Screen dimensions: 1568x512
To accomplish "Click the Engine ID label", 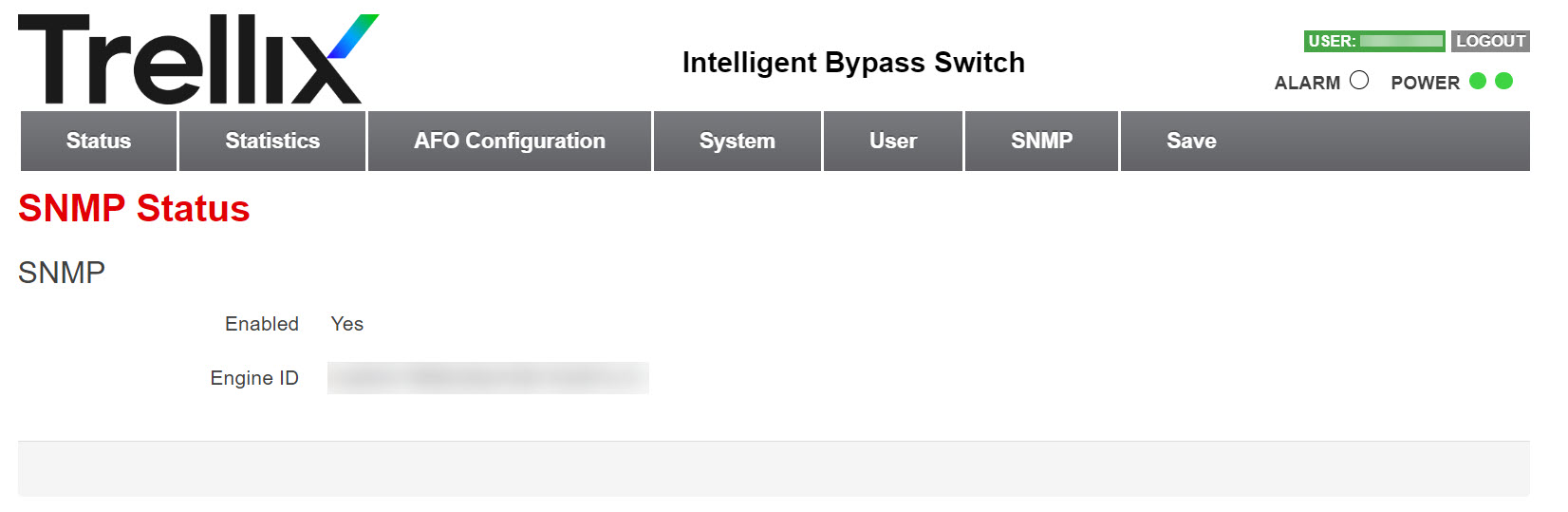I will [x=254, y=378].
